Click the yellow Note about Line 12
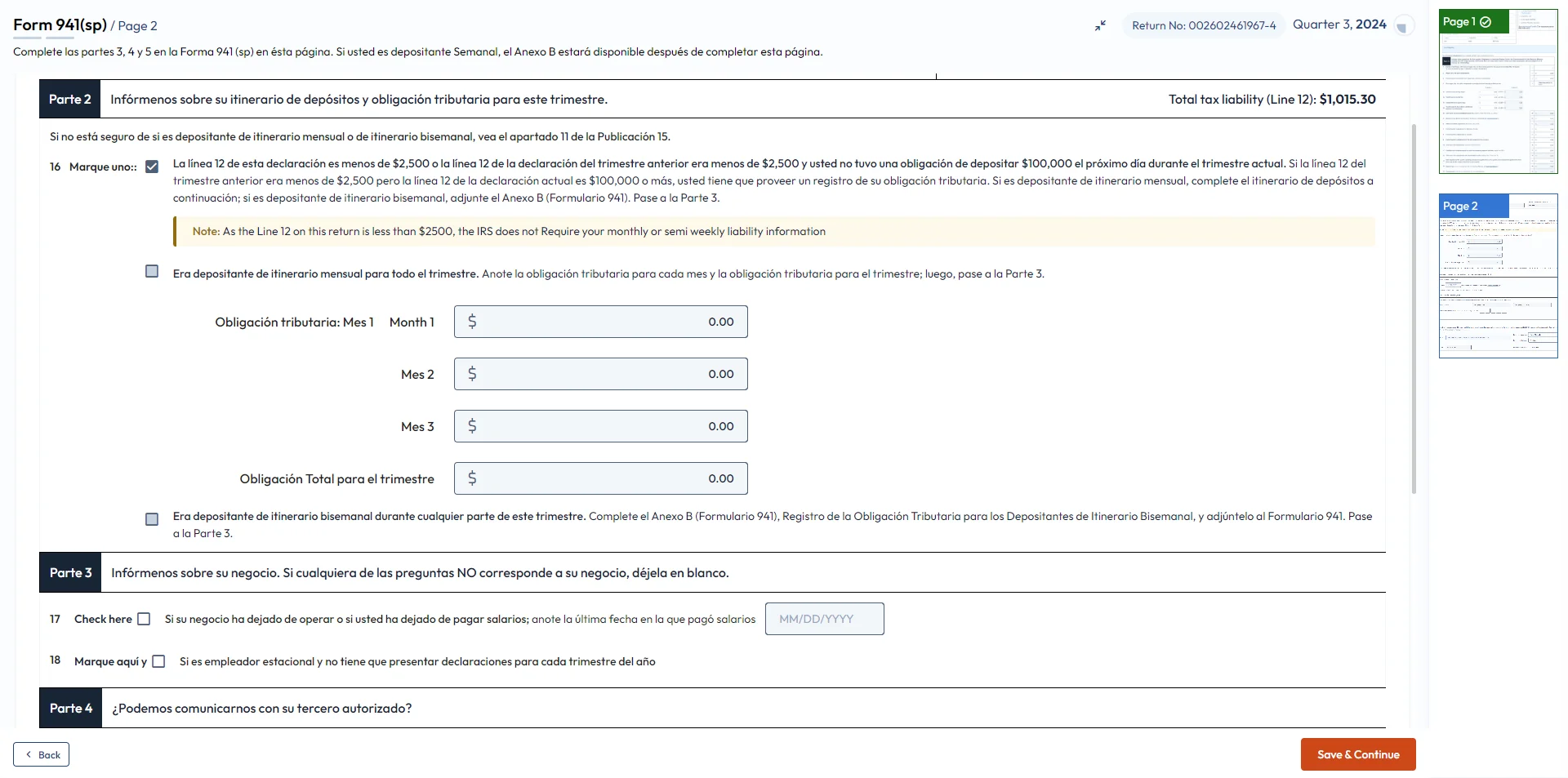1568x778 pixels. (774, 232)
